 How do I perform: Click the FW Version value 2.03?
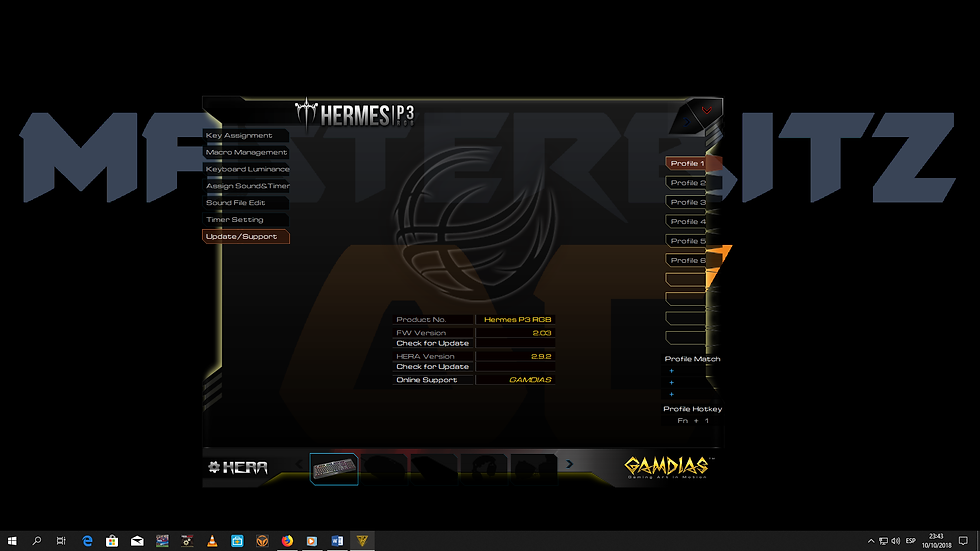[x=542, y=333]
